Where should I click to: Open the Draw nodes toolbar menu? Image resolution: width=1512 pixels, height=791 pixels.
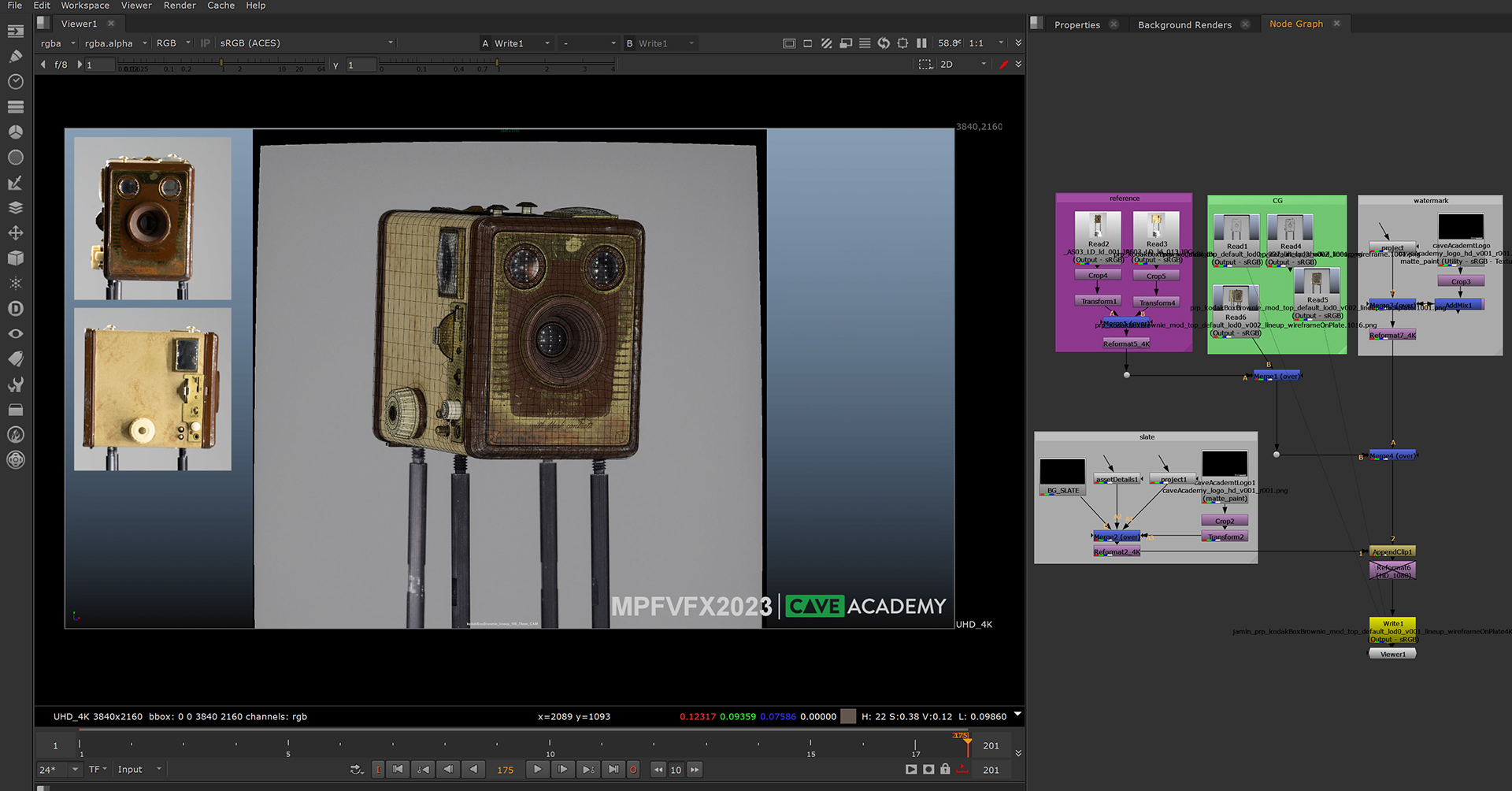(16, 57)
